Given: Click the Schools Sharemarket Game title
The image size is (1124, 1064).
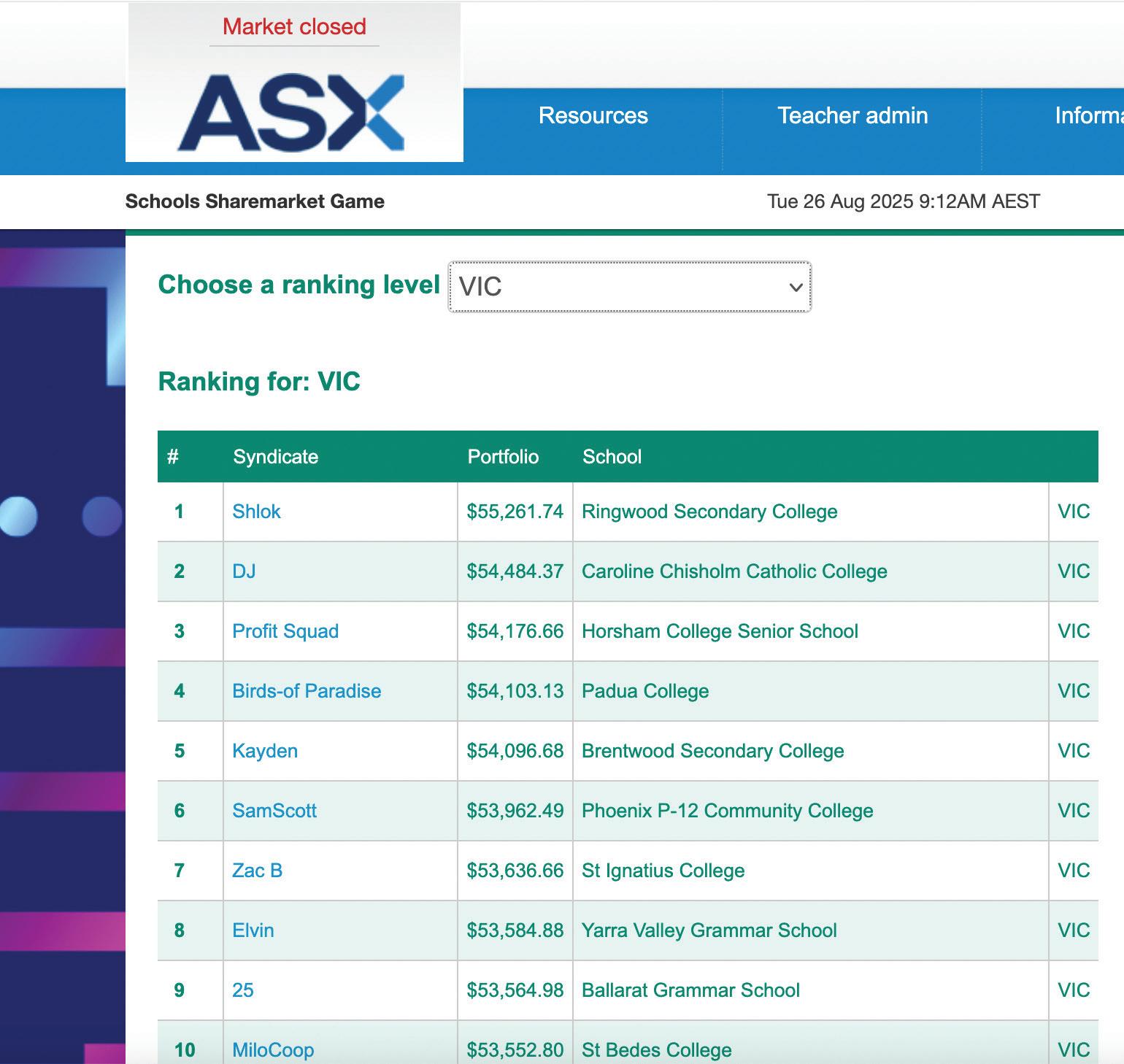Looking at the screenshot, I should [x=255, y=201].
